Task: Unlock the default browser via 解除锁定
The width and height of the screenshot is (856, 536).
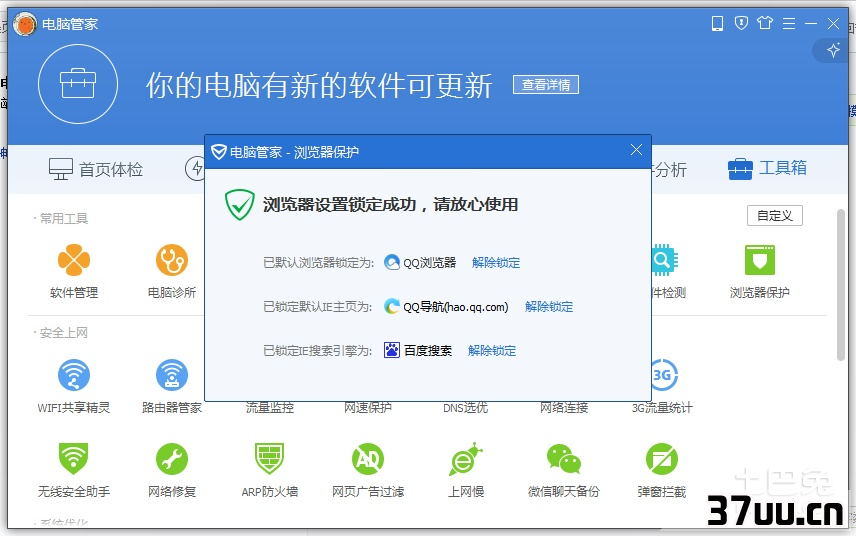Action: pos(496,263)
